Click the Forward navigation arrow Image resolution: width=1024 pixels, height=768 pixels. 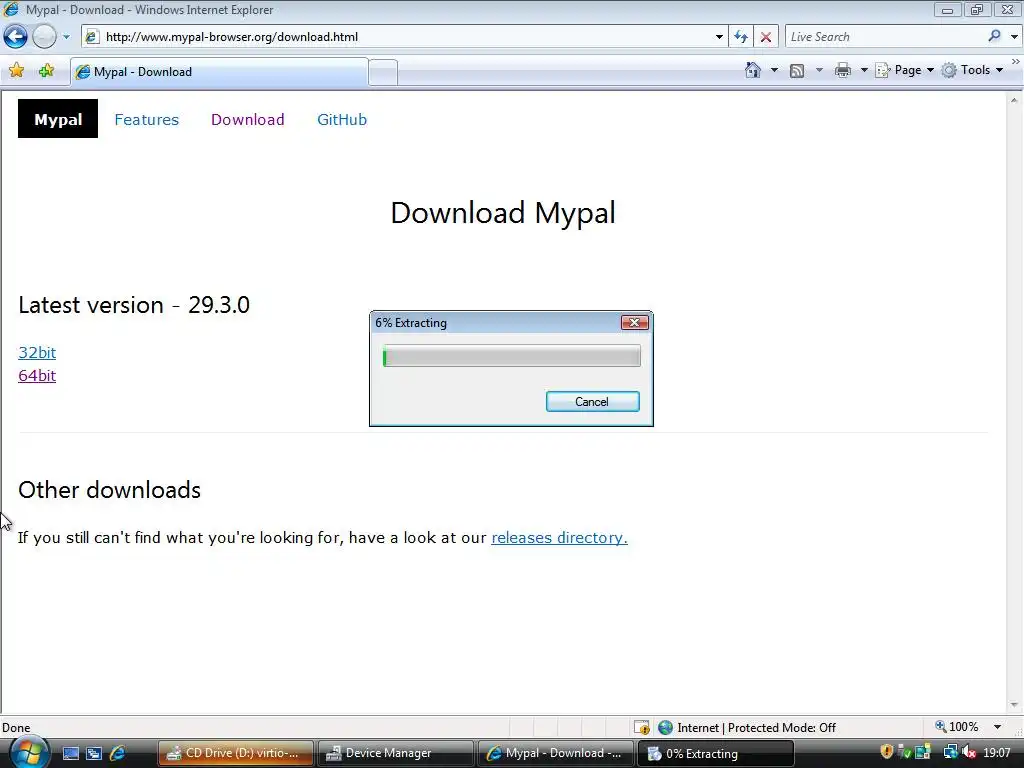pyautogui.click(x=44, y=37)
